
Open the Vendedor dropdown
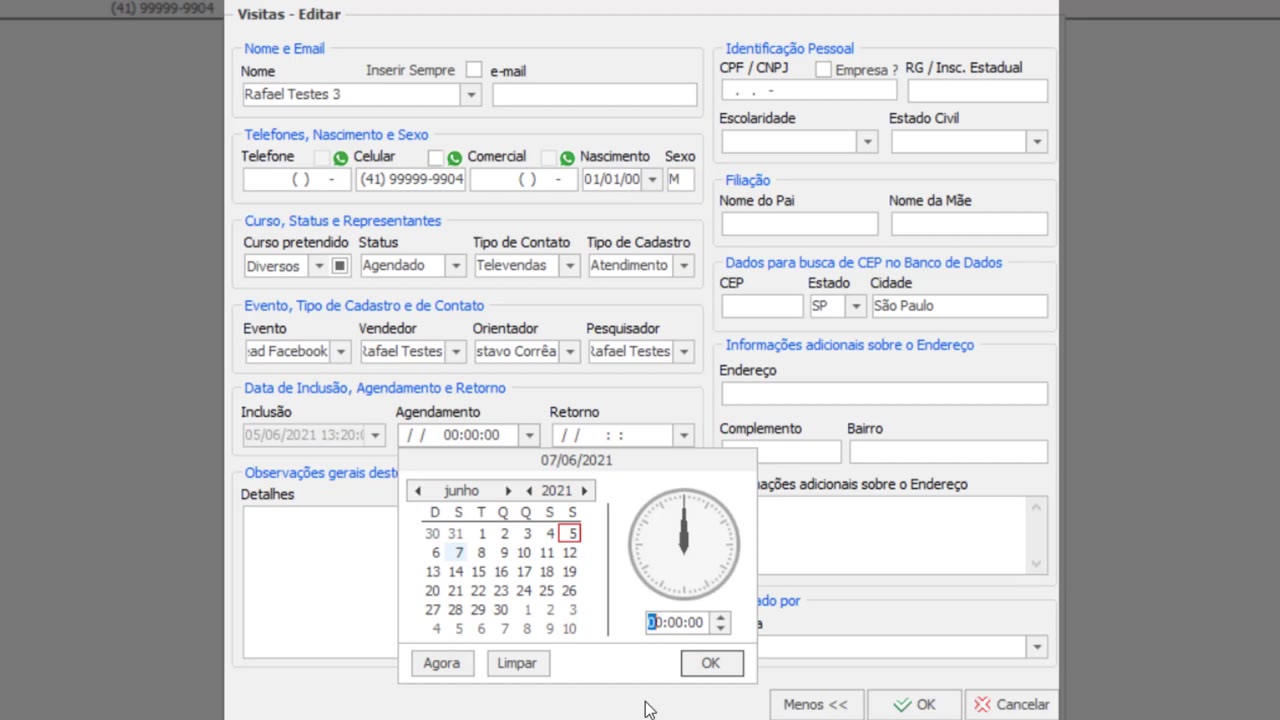coord(455,352)
